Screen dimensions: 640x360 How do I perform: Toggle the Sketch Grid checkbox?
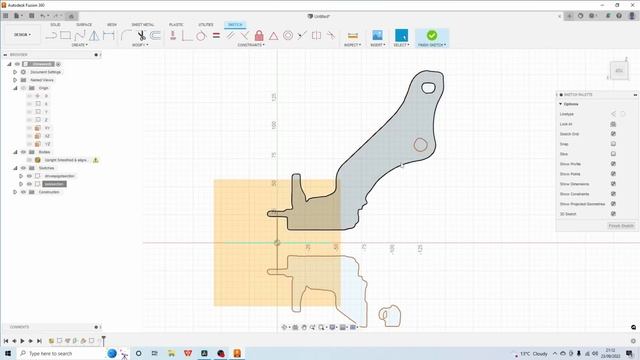click(613, 134)
